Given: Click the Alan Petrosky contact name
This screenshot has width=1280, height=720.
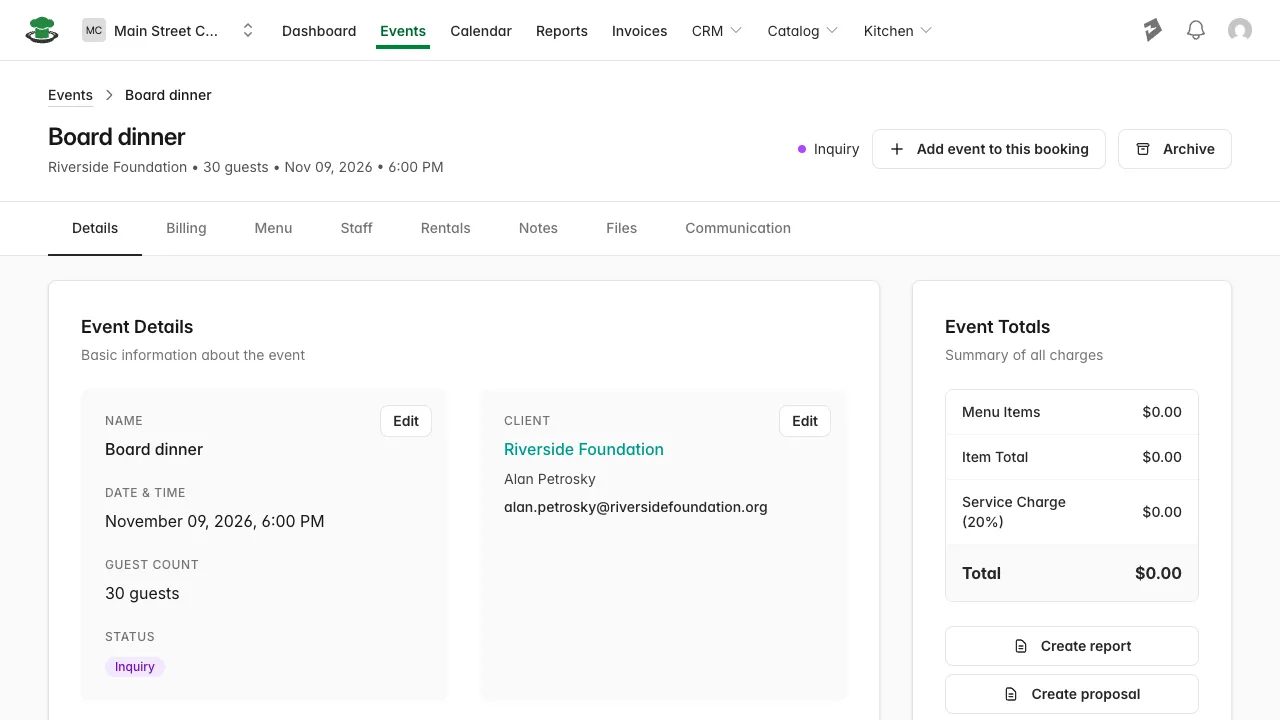Looking at the screenshot, I should [x=550, y=479].
